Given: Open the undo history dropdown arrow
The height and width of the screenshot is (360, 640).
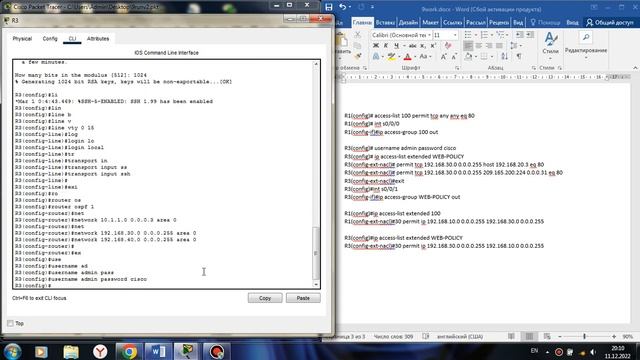Looking at the screenshot, I should 350,7.
